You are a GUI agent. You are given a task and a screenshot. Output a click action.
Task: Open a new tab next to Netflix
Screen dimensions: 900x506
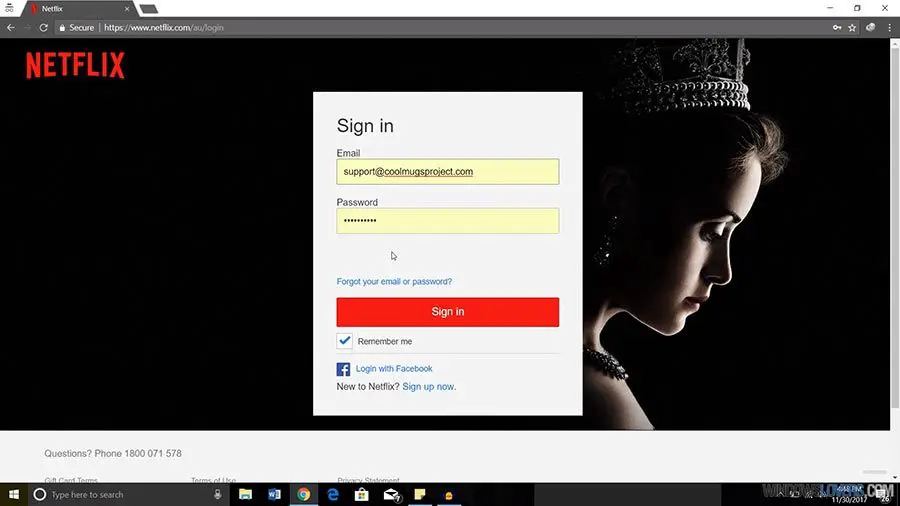(x=149, y=9)
